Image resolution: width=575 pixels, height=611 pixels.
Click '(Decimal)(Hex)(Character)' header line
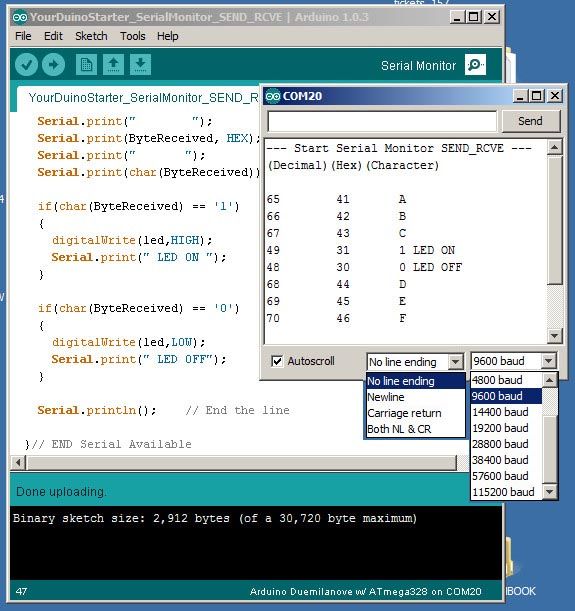[353, 165]
